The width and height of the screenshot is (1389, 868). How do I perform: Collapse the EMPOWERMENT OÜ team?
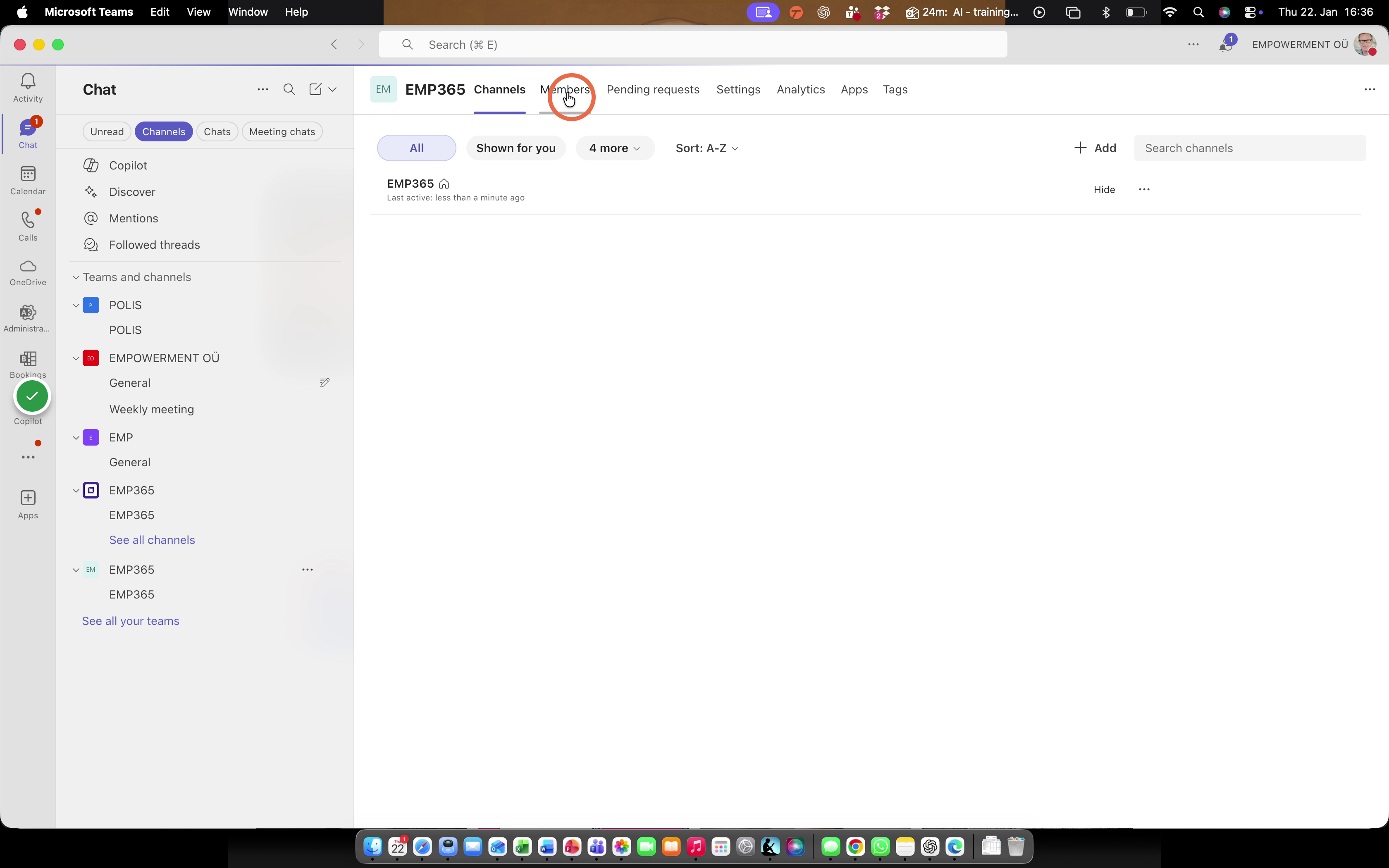coord(76,358)
